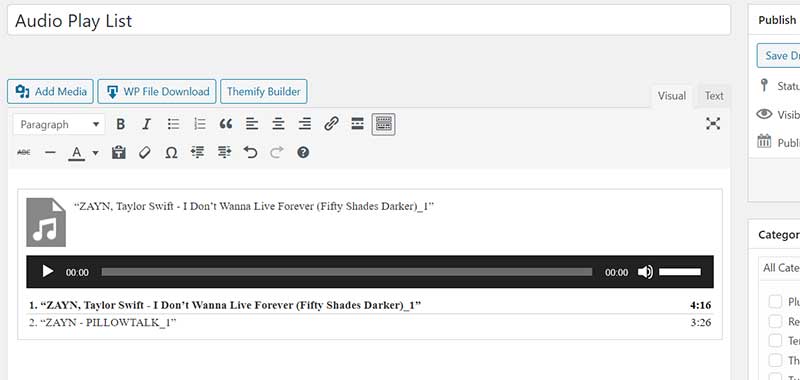Toggle italic formatting

147,124
